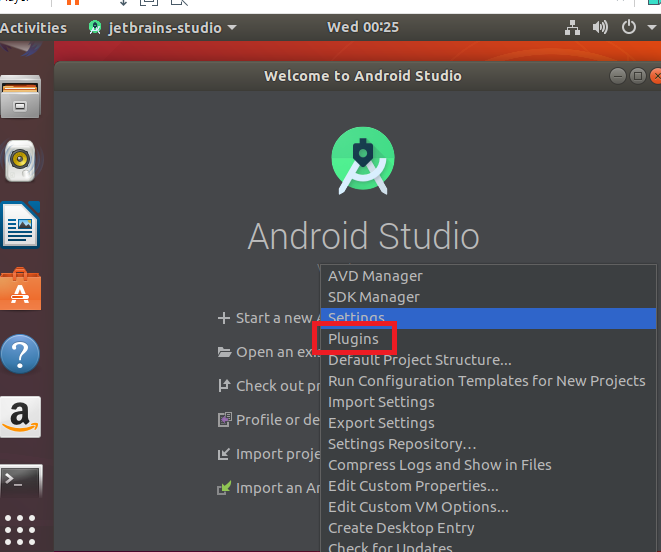Open Activities overview
661x552 pixels.
[33, 28]
